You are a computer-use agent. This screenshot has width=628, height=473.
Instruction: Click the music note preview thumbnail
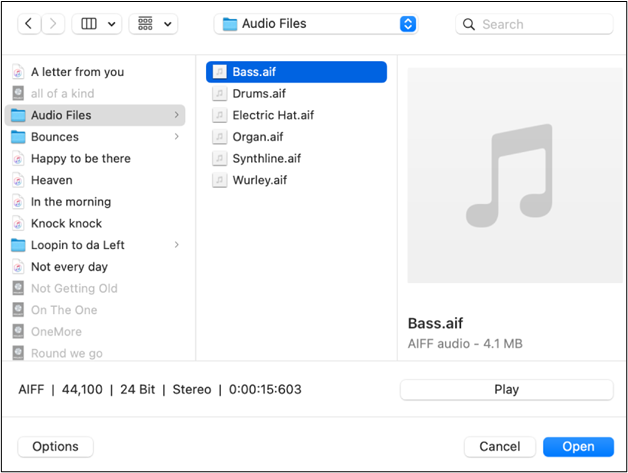tap(515, 175)
